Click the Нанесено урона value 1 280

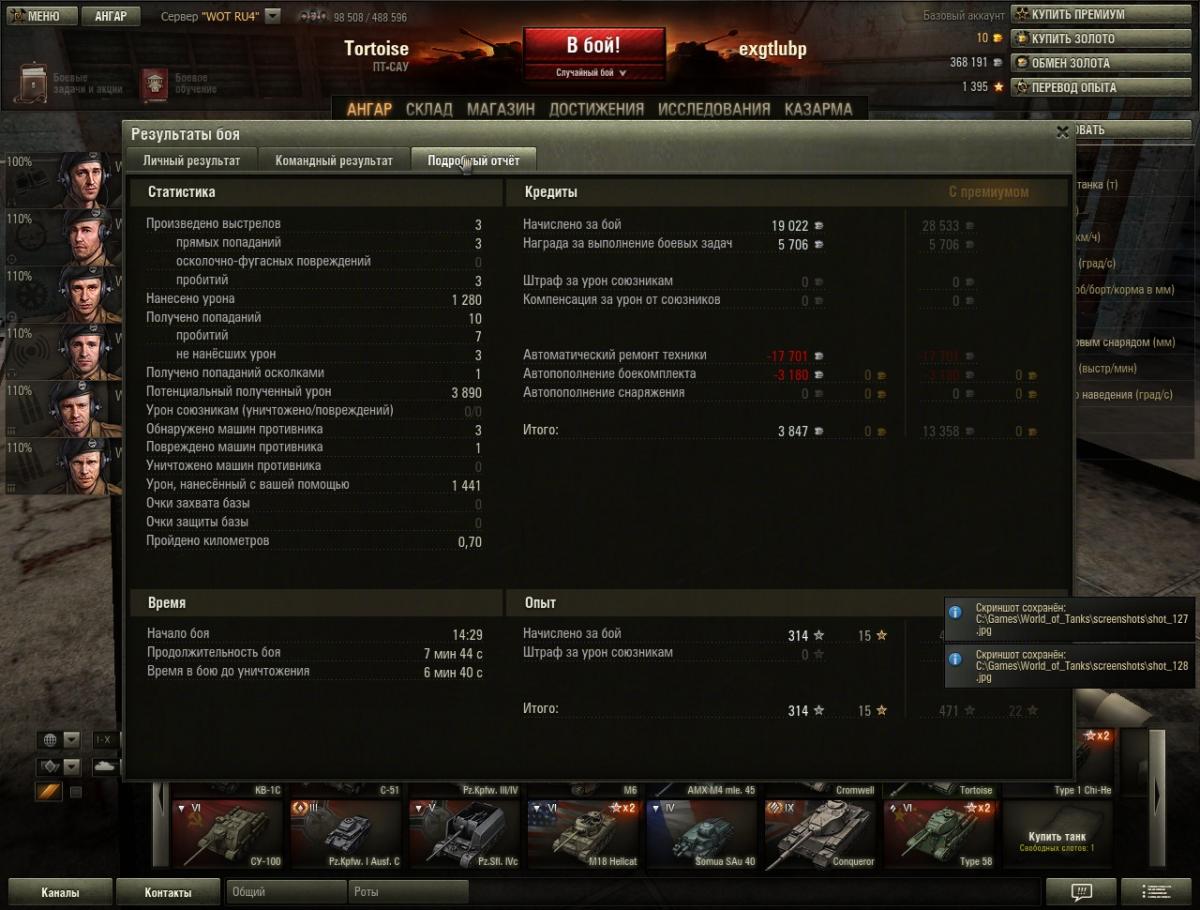(466, 299)
